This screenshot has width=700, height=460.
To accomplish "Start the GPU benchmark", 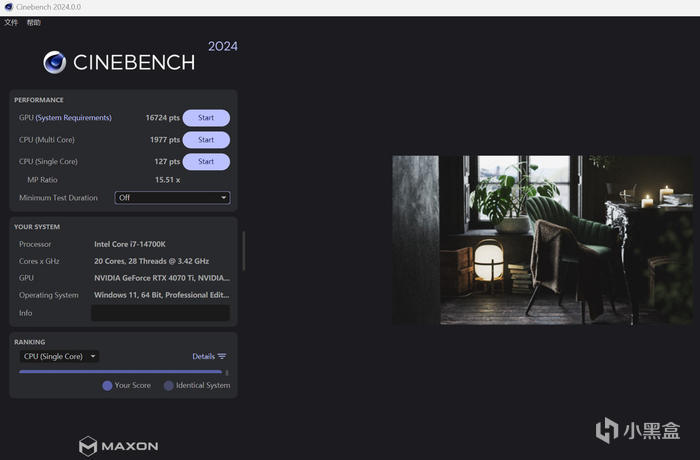I will click(x=206, y=118).
